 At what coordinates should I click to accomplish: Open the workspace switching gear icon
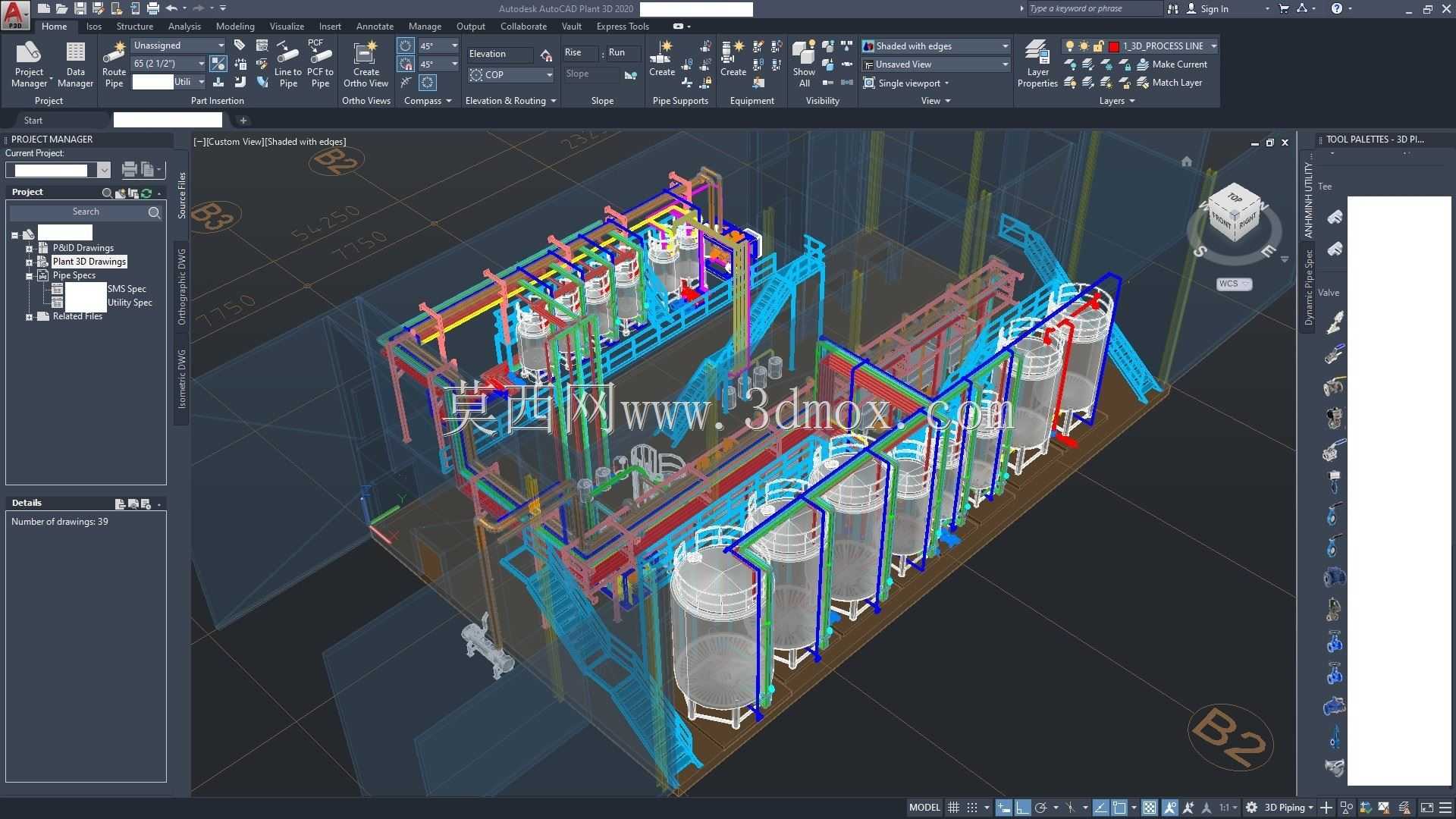1251,808
